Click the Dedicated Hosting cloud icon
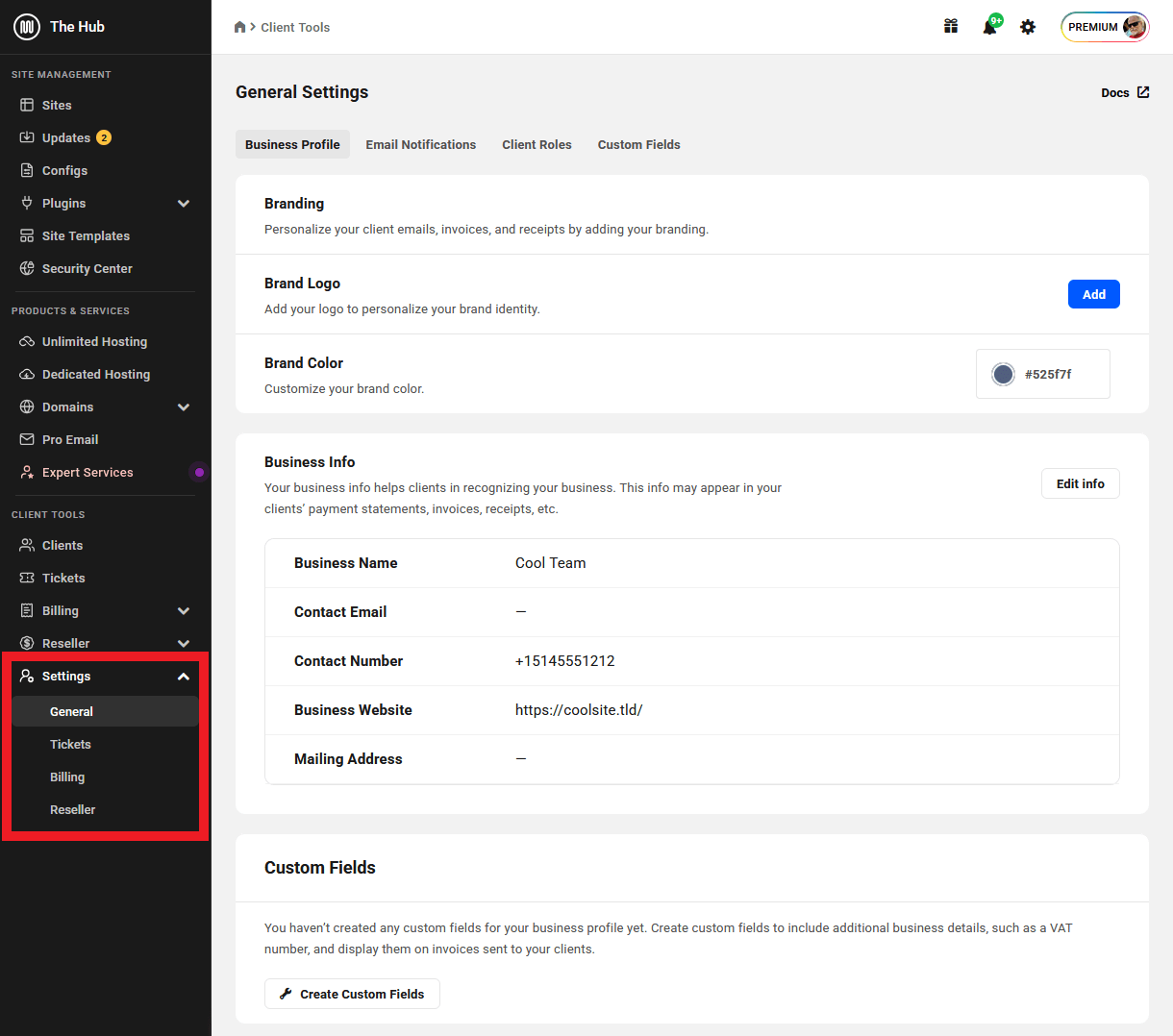Image resolution: width=1173 pixels, height=1036 pixels. tap(27, 374)
